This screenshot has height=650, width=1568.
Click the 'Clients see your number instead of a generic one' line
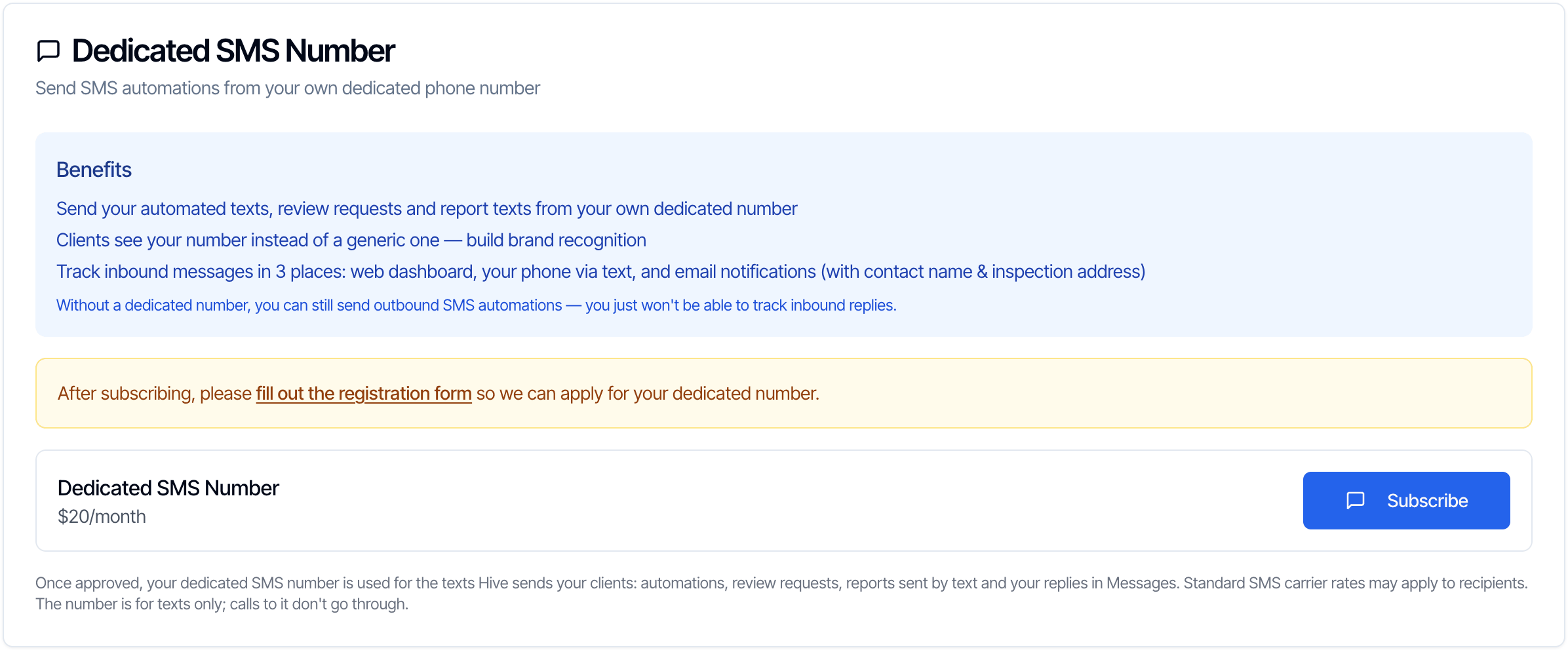point(351,240)
